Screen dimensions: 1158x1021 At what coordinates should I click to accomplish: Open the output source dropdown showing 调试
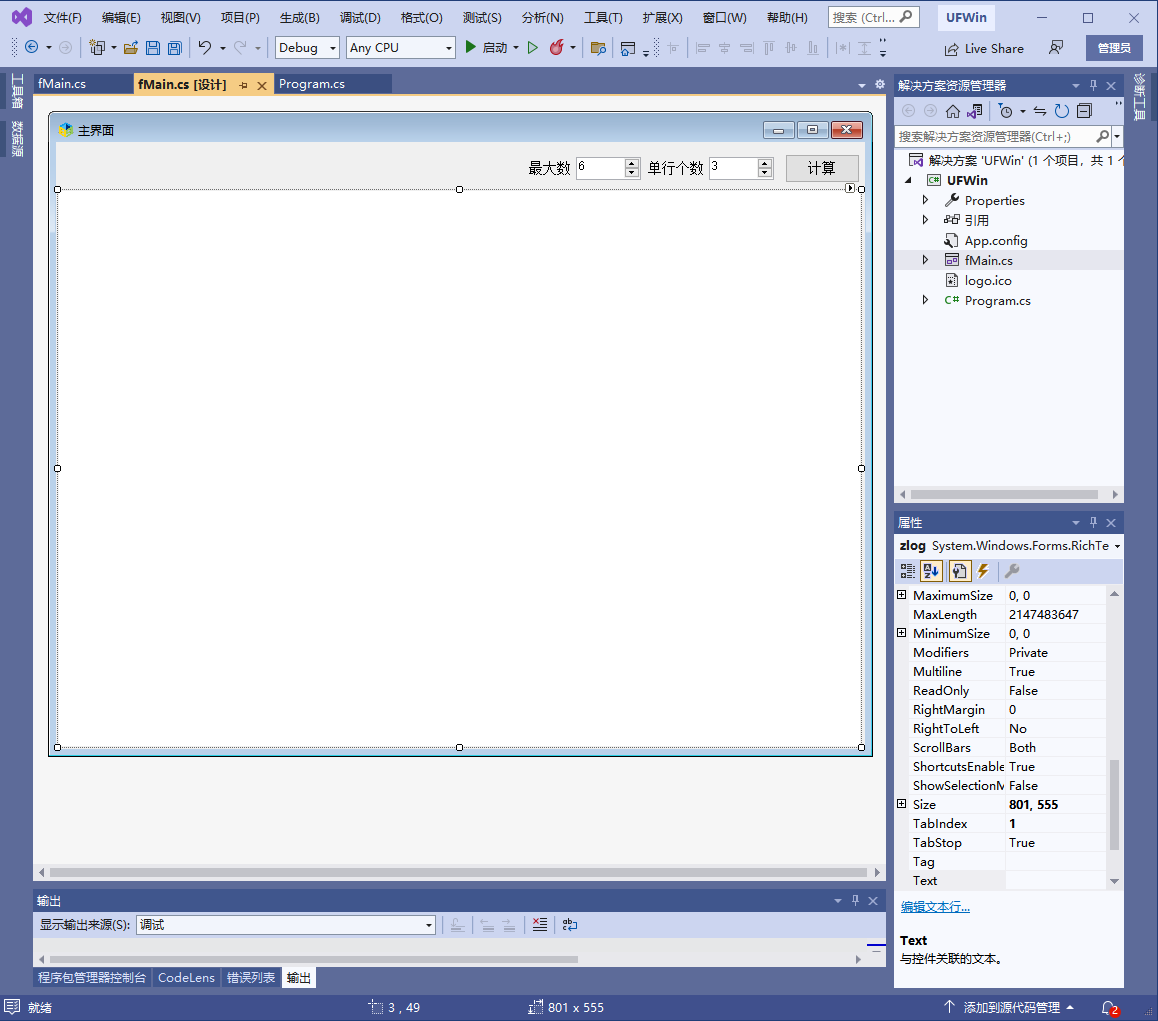(x=428, y=925)
